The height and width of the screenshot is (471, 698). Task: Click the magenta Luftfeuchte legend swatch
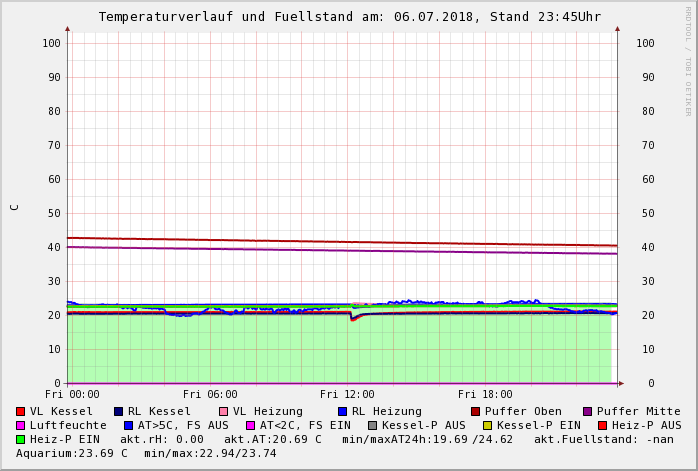coord(20,425)
